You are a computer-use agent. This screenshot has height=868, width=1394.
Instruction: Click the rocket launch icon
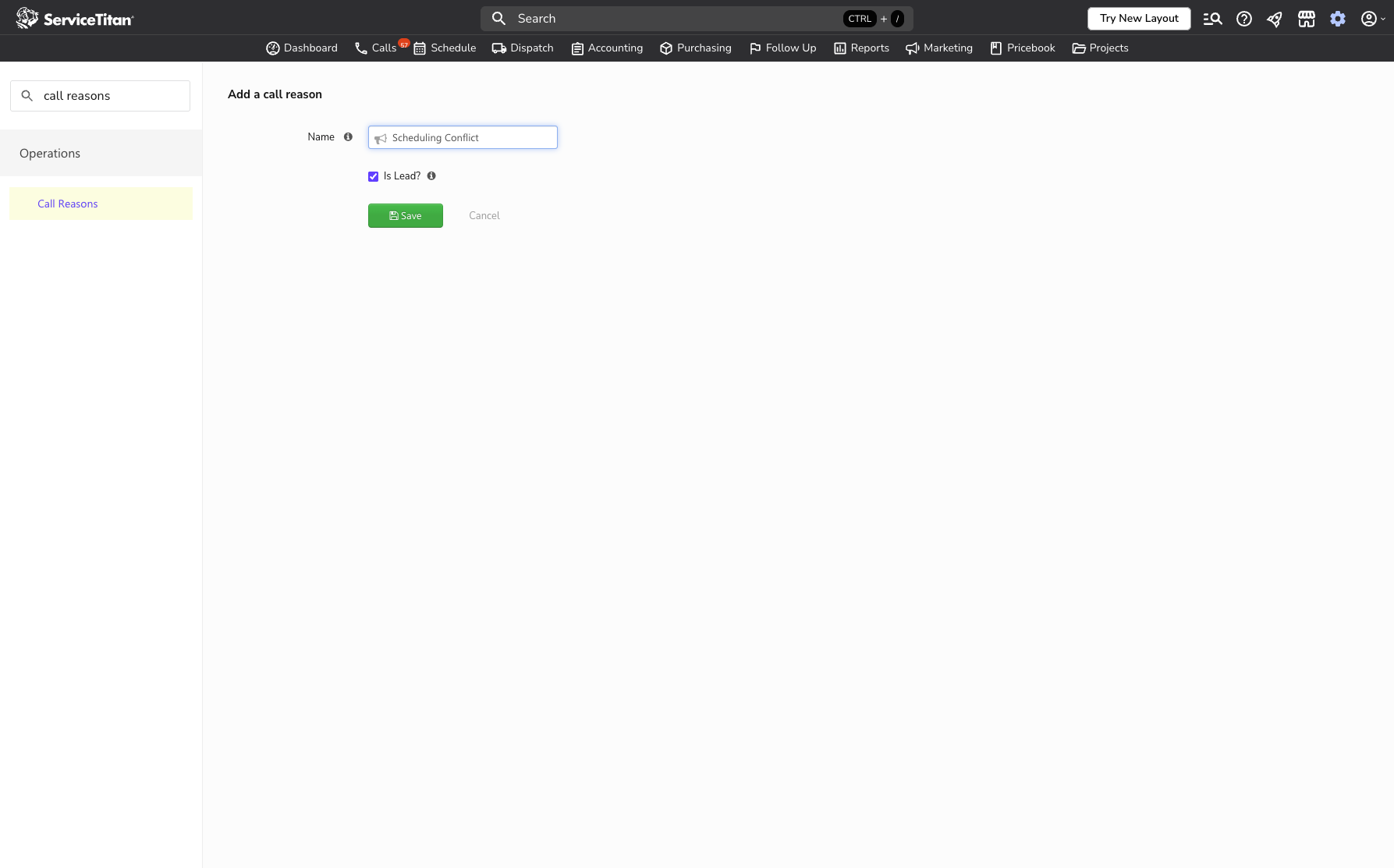[x=1275, y=19]
